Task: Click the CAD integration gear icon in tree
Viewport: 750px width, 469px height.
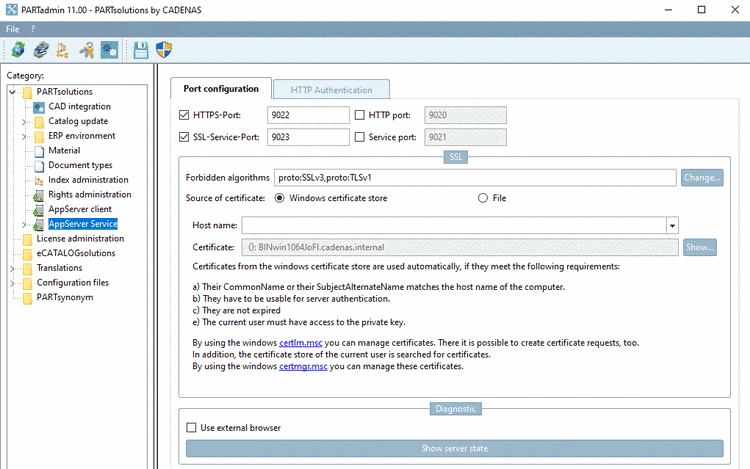Action: (x=39, y=107)
